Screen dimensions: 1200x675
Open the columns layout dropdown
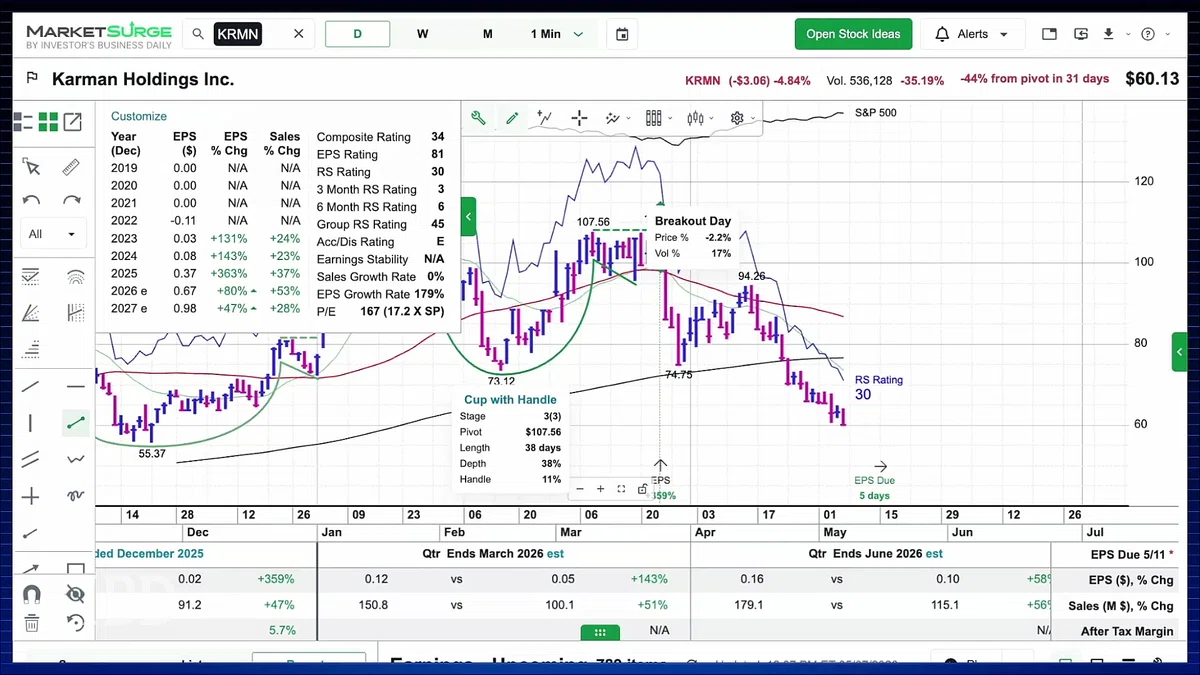(x=658, y=118)
